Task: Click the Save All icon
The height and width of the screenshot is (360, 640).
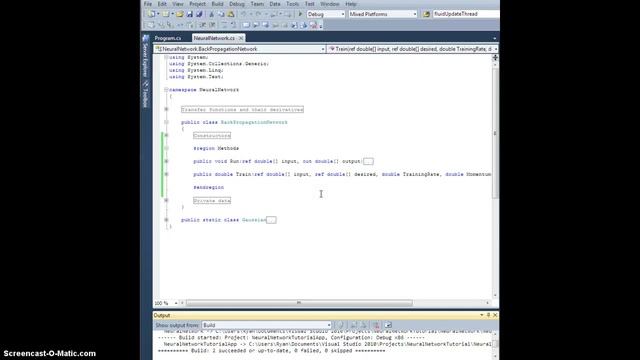Action: click(x=199, y=14)
